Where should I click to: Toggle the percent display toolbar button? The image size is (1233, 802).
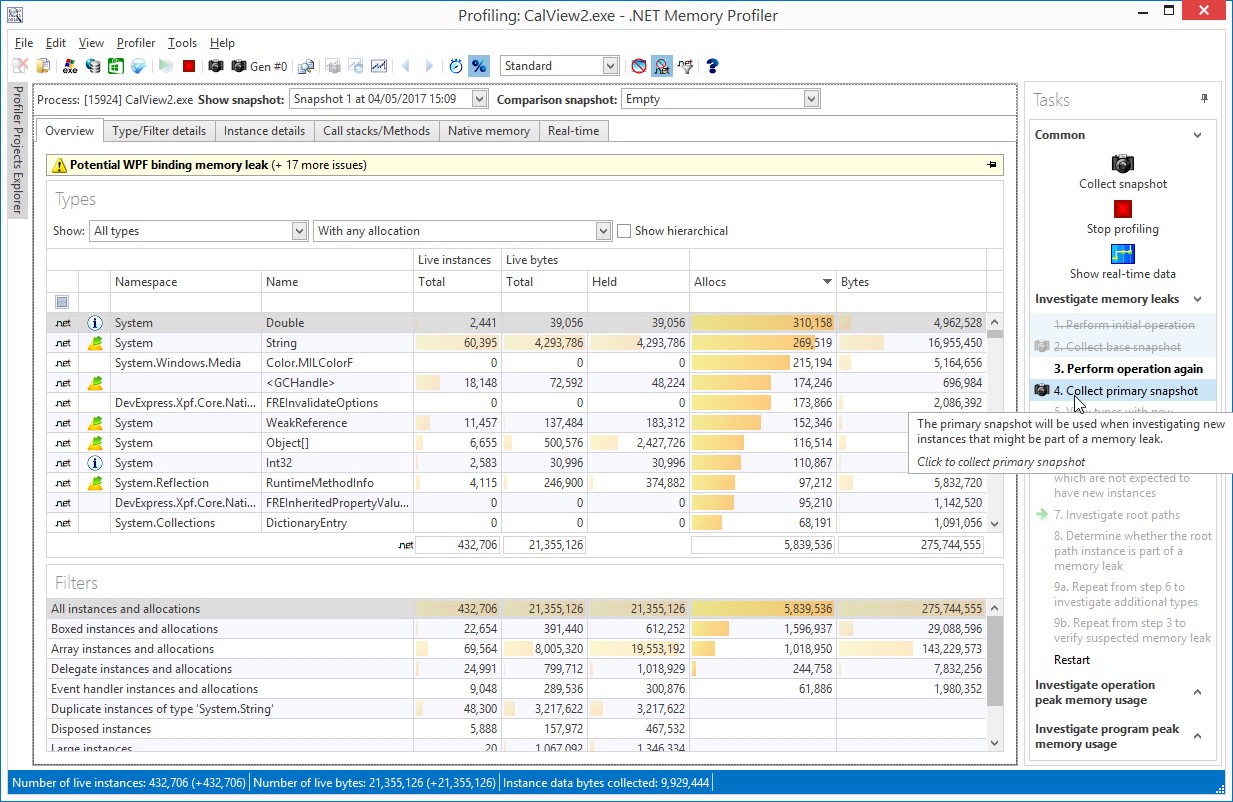pyautogui.click(x=478, y=66)
